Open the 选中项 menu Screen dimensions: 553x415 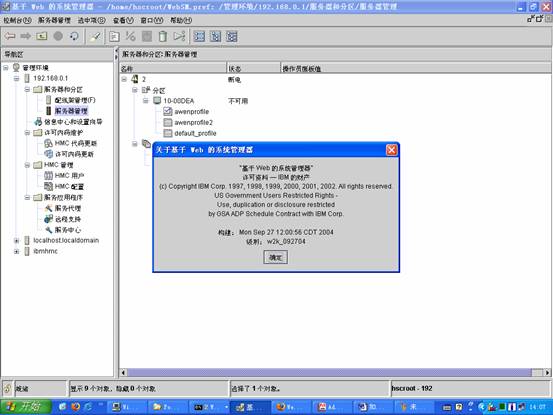pos(91,20)
